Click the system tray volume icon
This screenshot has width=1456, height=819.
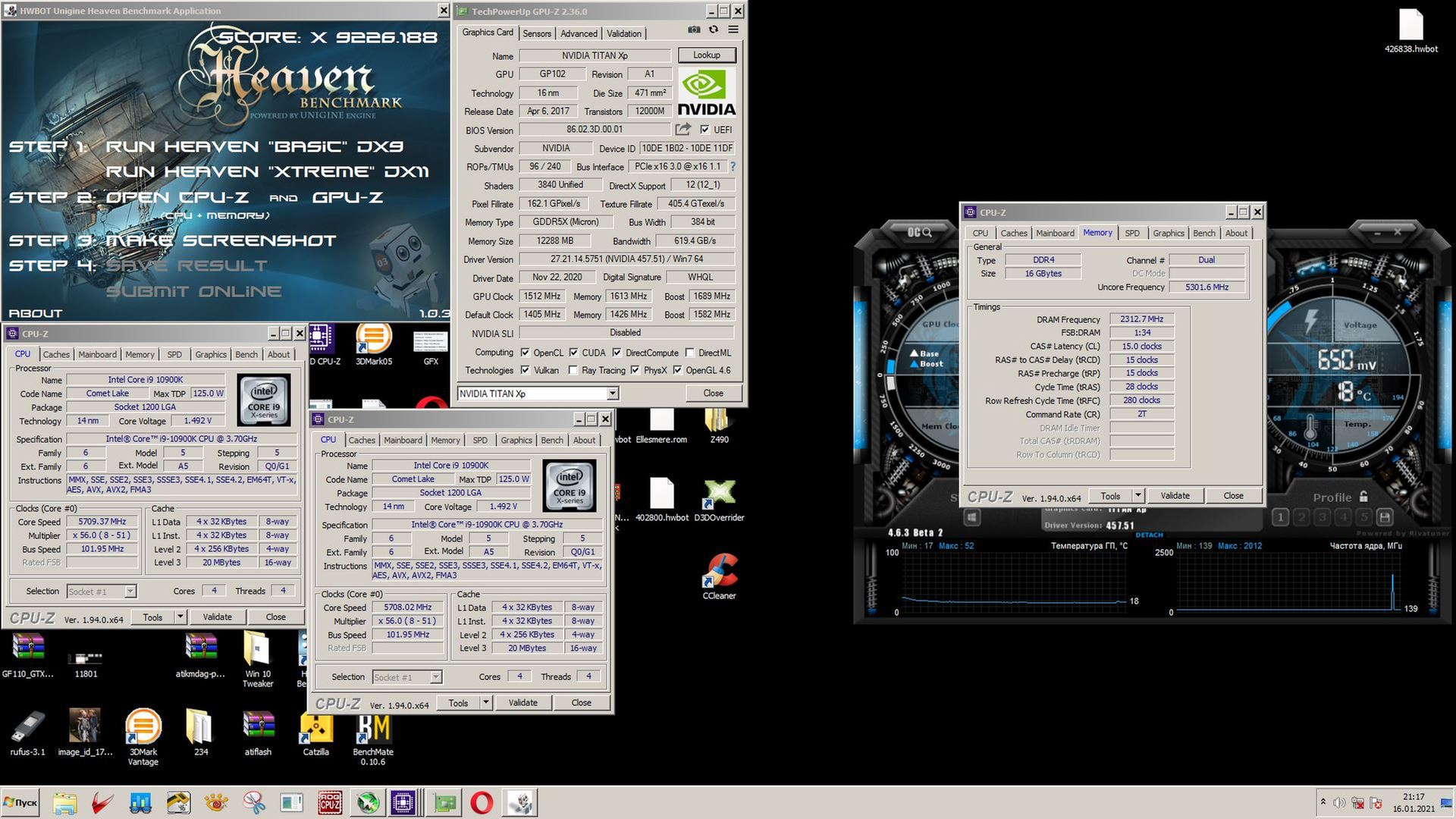1339,802
